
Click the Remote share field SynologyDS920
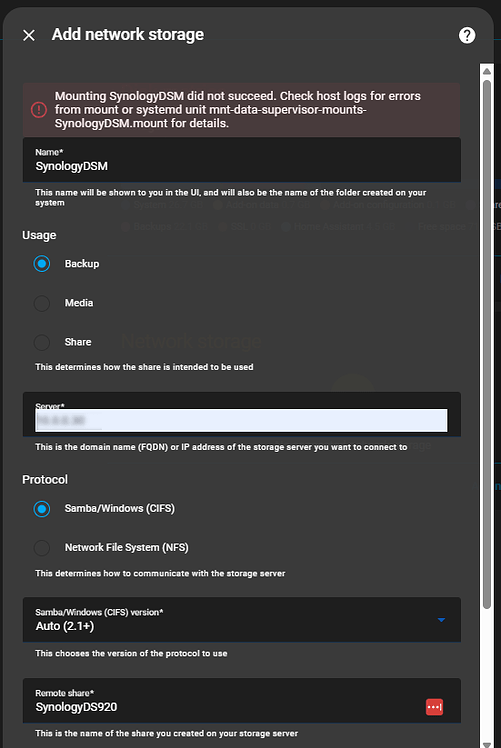(242, 700)
